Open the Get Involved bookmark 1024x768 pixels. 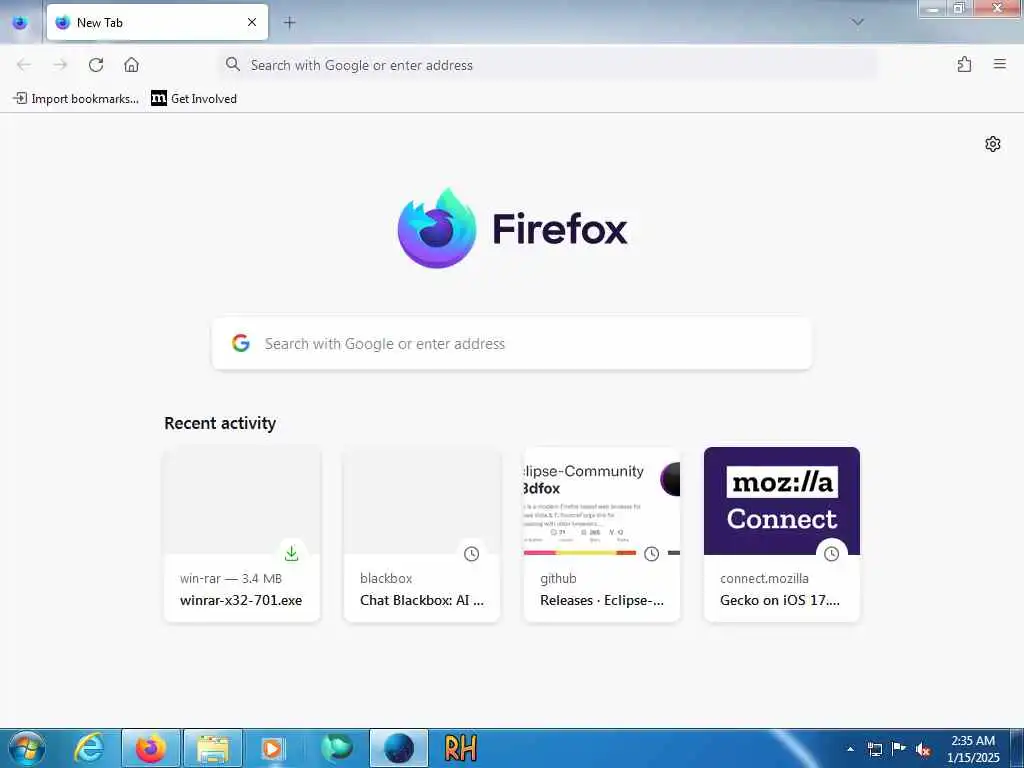click(x=194, y=99)
